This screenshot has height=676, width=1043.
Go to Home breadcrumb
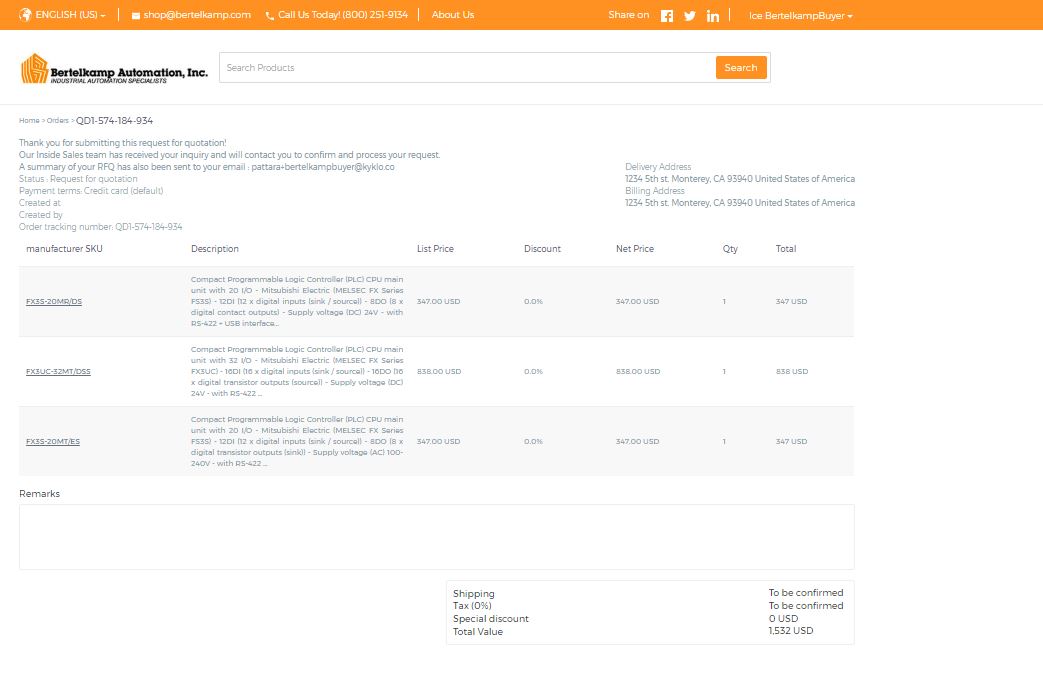coord(29,120)
